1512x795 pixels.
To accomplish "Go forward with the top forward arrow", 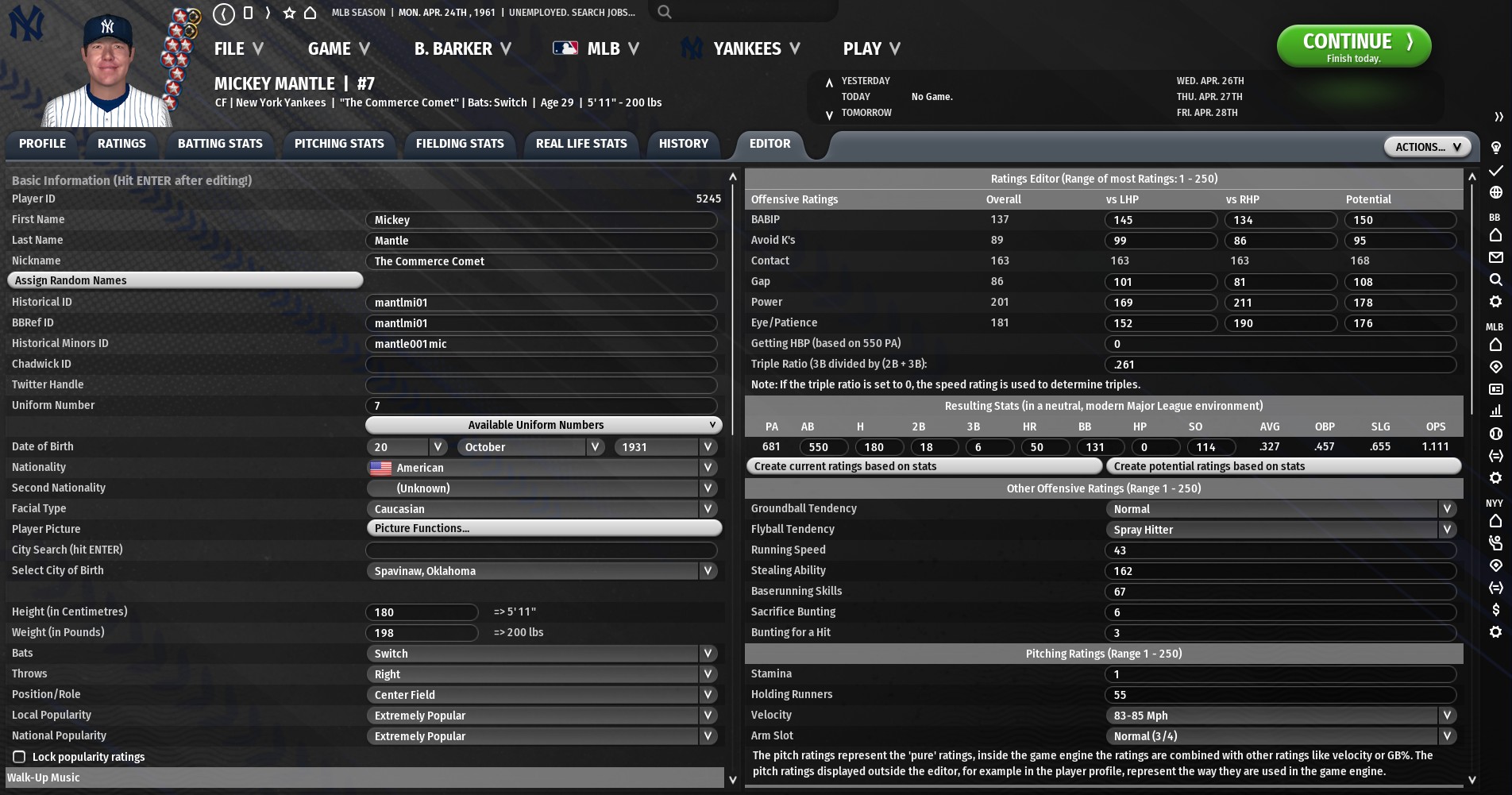I will coord(268,13).
